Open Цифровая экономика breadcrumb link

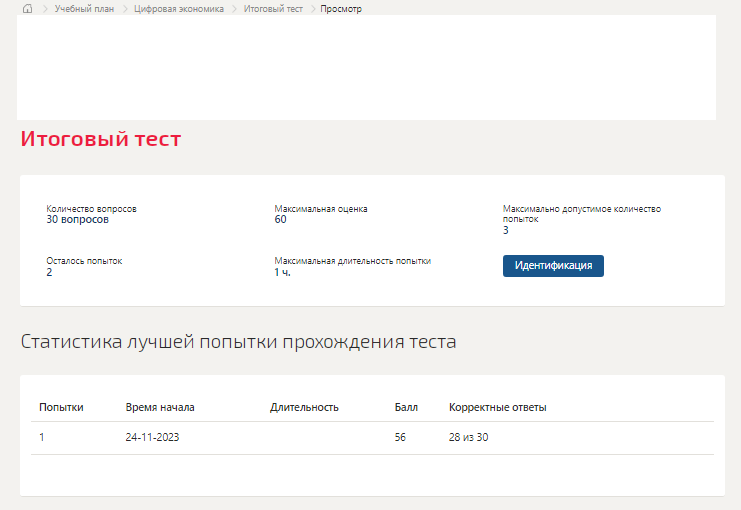click(179, 9)
